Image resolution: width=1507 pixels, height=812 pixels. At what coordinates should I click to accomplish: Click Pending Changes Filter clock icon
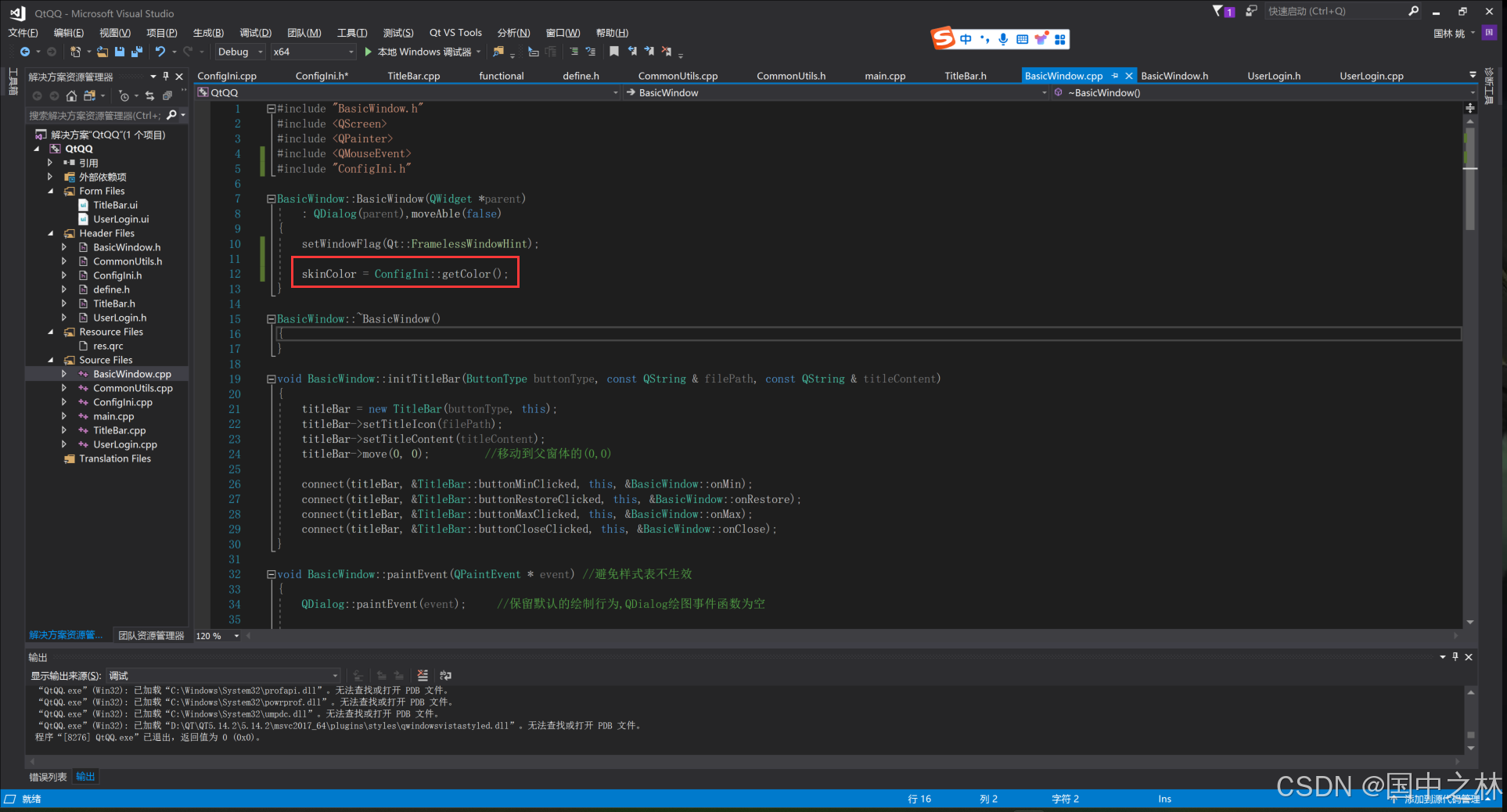pyautogui.click(x=124, y=95)
